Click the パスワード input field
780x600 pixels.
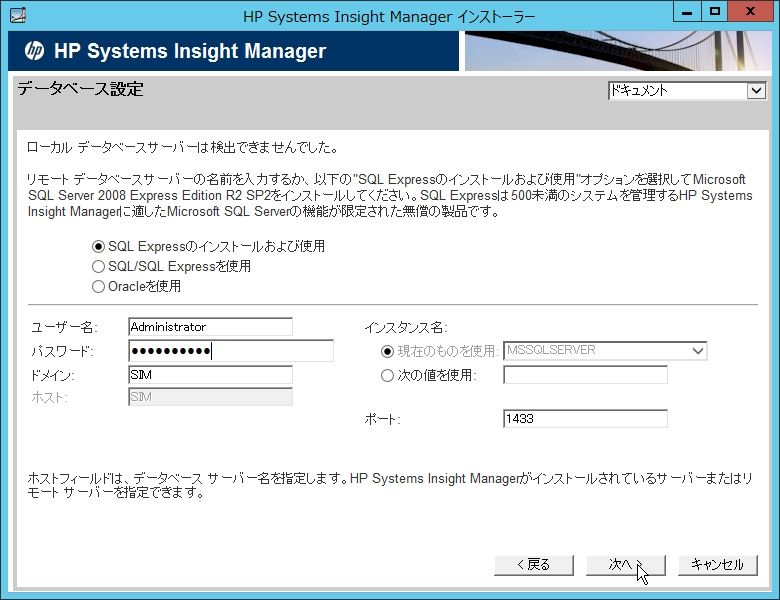[x=231, y=351]
